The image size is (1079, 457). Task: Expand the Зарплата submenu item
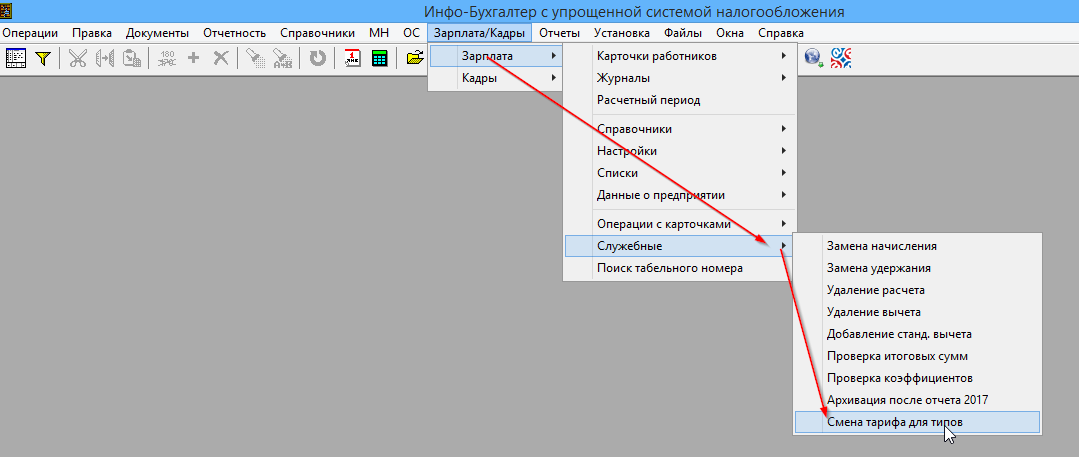click(495, 56)
